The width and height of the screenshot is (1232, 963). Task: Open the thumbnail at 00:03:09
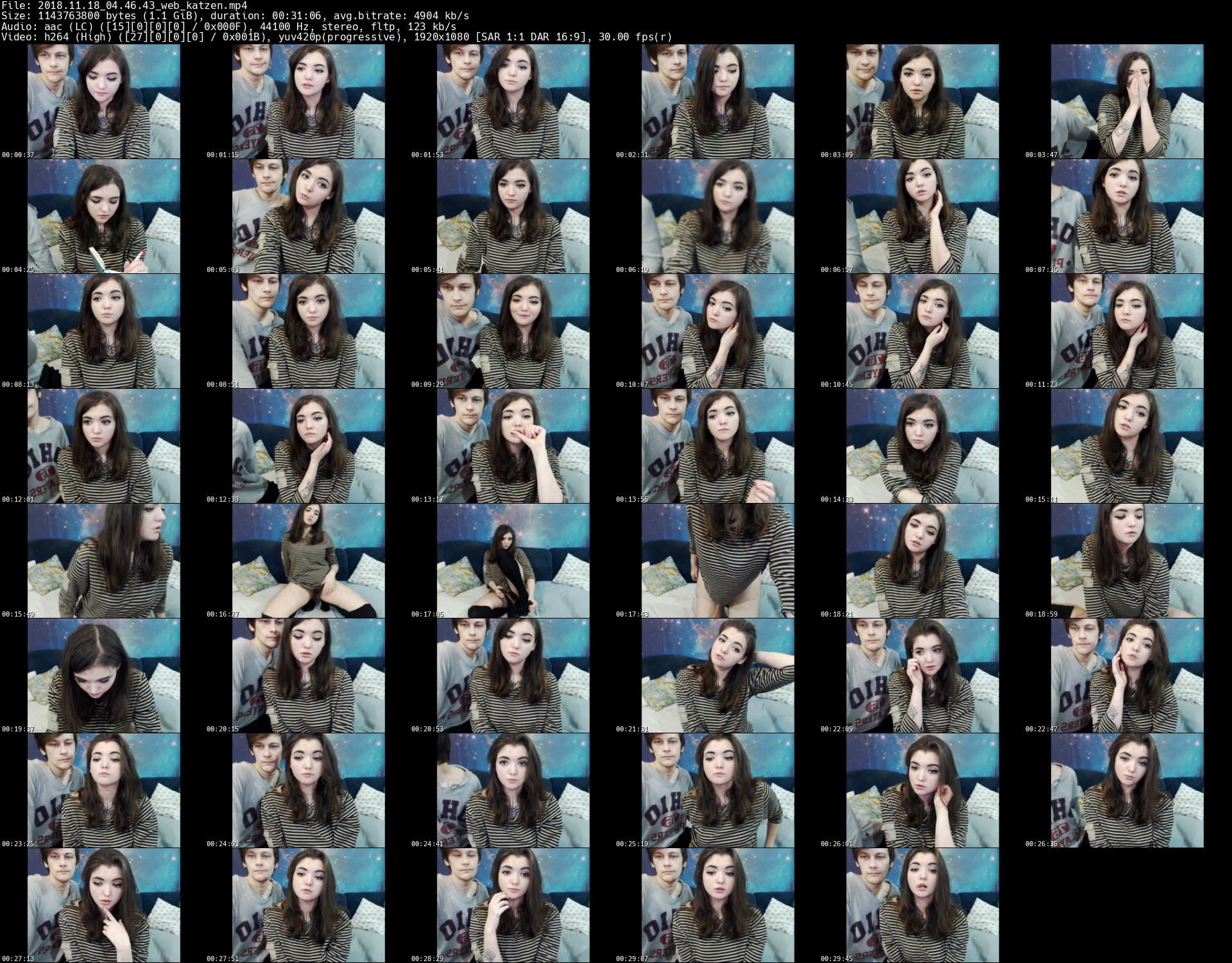pos(923,101)
